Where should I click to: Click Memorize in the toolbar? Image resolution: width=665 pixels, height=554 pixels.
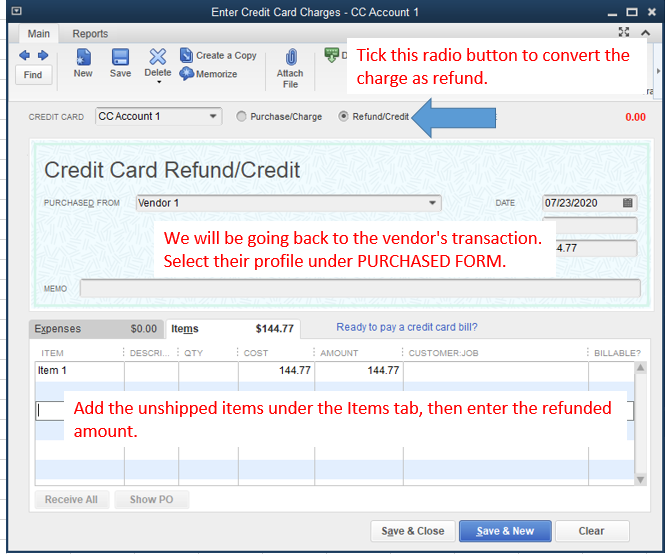209,74
